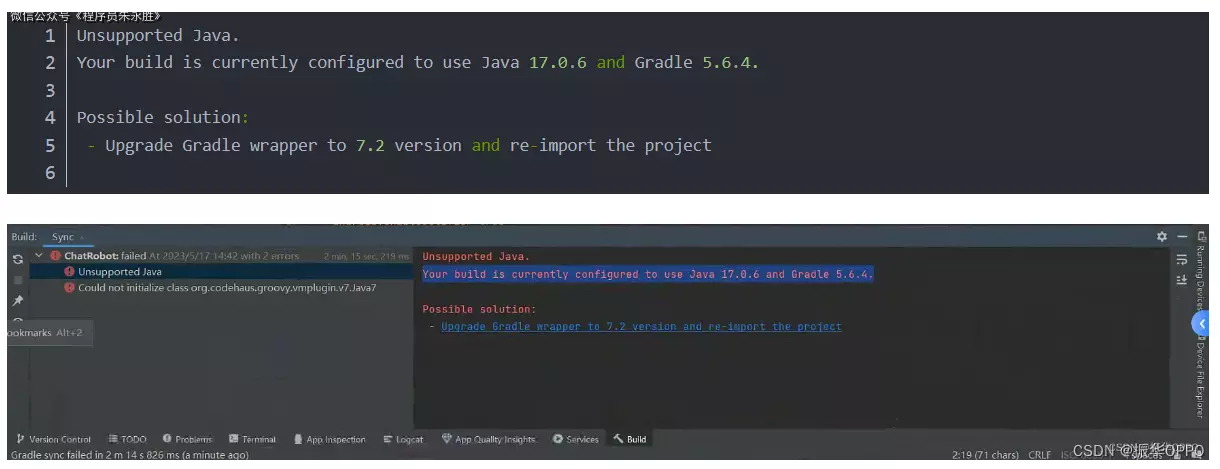The height and width of the screenshot is (469, 1220).
Task: Open the Version Control tool window
Action: tap(54, 439)
